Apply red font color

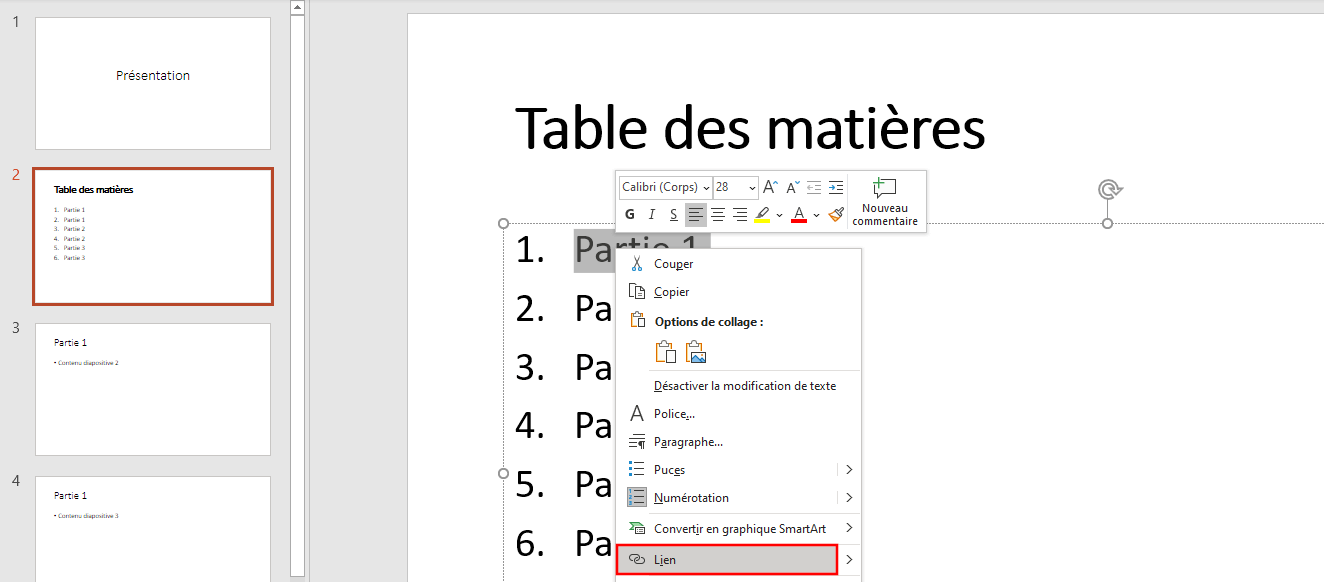pyautogui.click(x=798, y=214)
